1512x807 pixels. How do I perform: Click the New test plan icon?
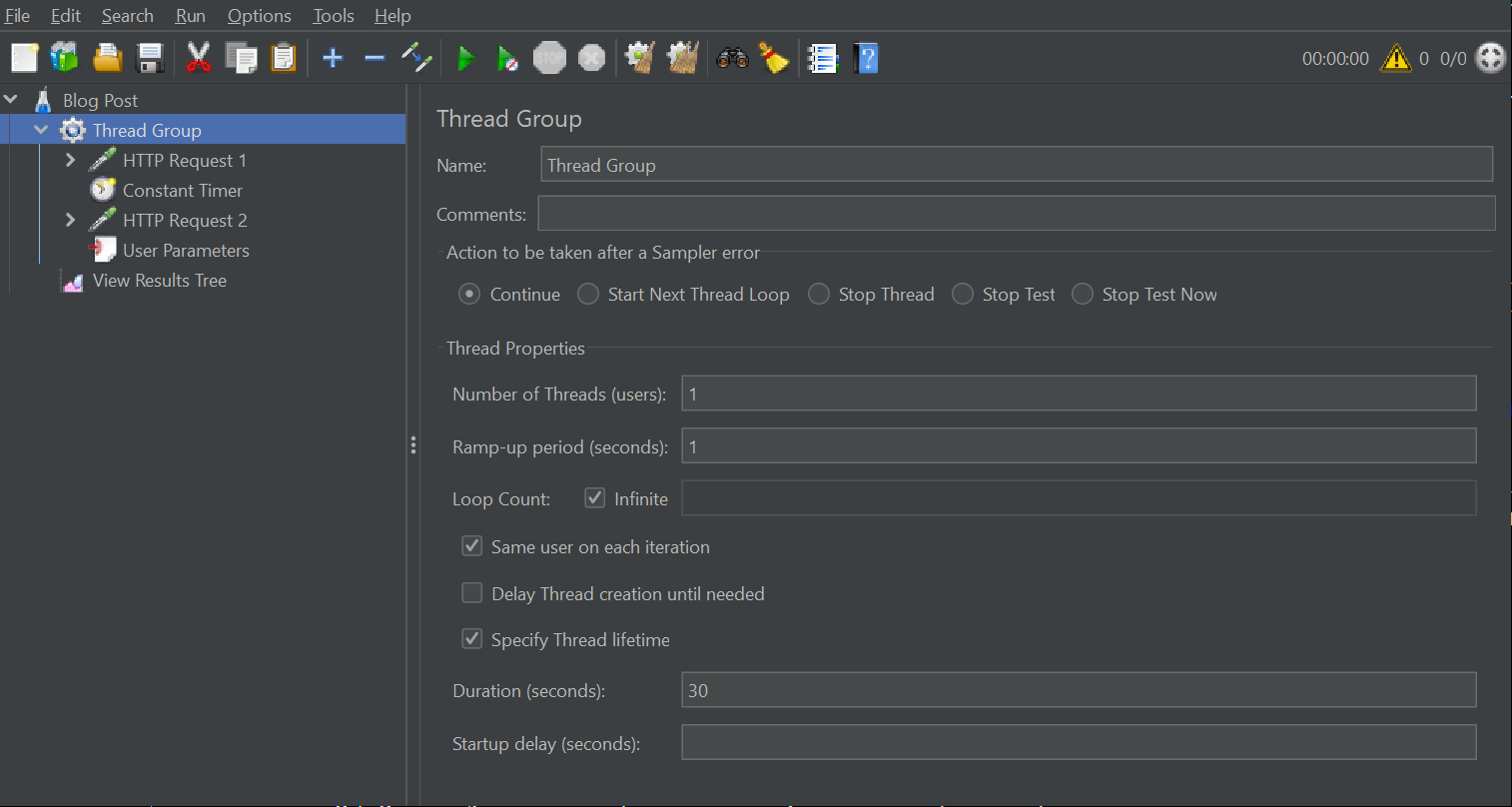[24, 58]
